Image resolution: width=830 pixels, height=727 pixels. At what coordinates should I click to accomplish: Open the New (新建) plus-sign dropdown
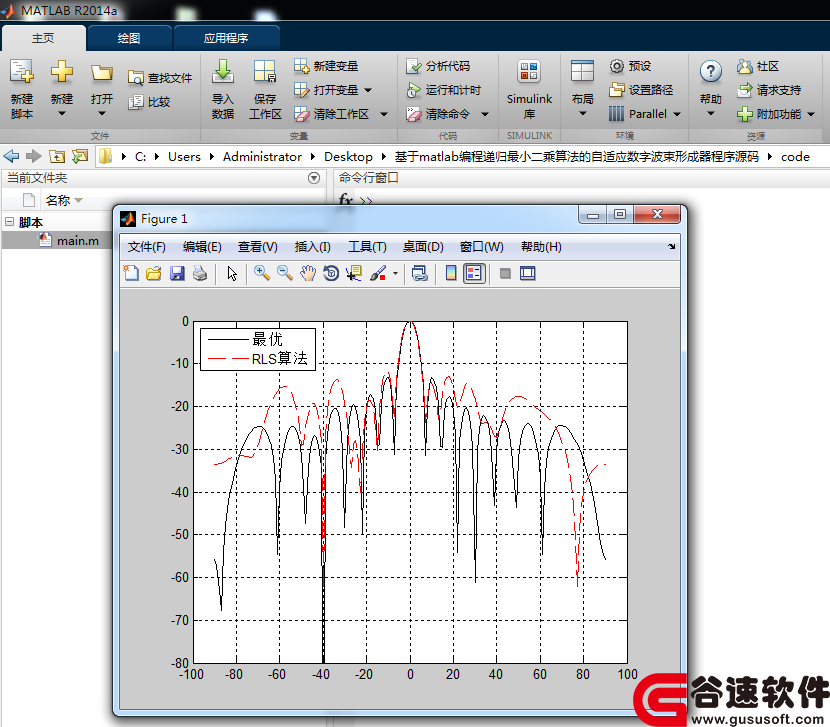(x=61, y=113)
